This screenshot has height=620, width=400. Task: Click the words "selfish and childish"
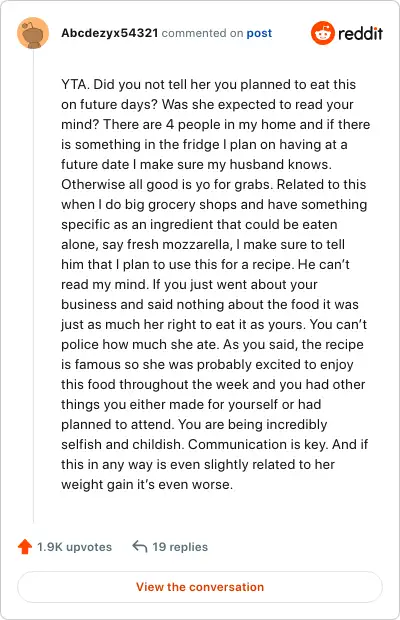[x=123, y=444]
